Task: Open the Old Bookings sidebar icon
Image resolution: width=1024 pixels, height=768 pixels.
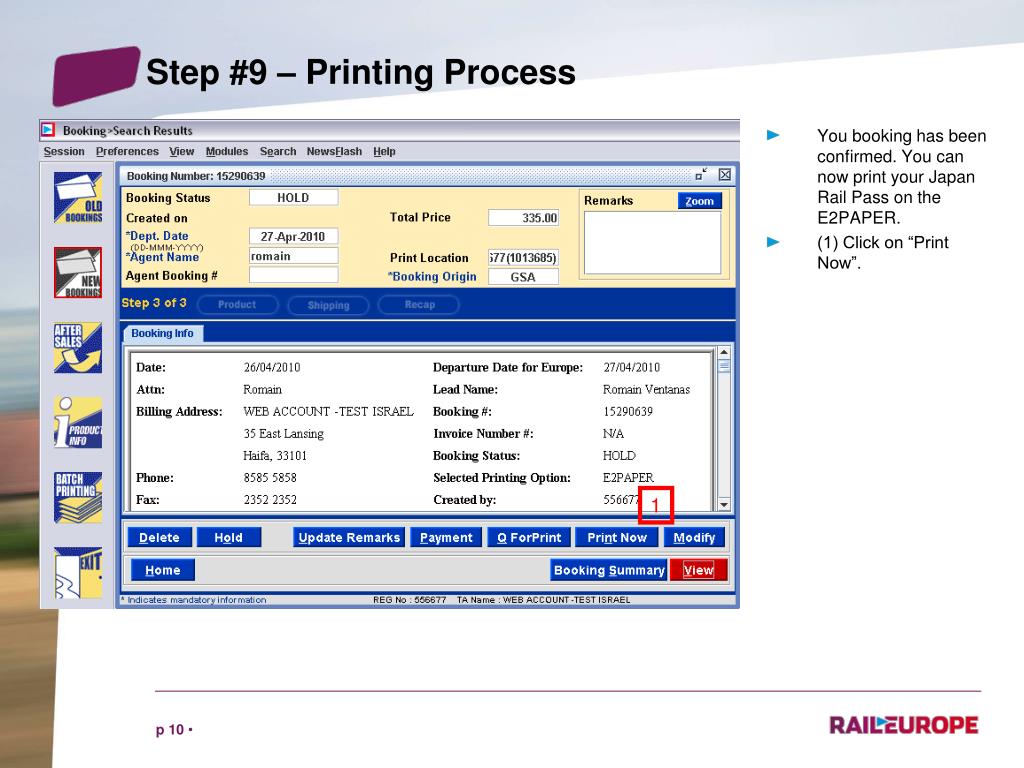Action: 78,197
